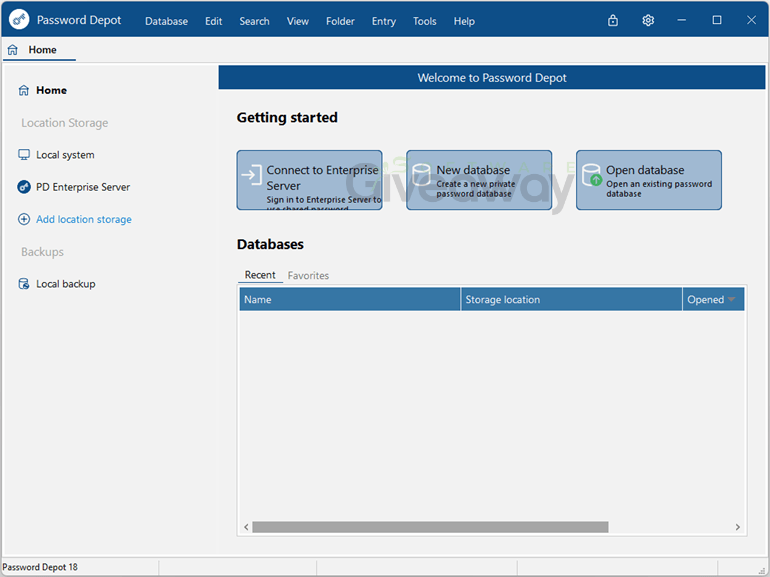Open the Tools menu

(424, 21)
